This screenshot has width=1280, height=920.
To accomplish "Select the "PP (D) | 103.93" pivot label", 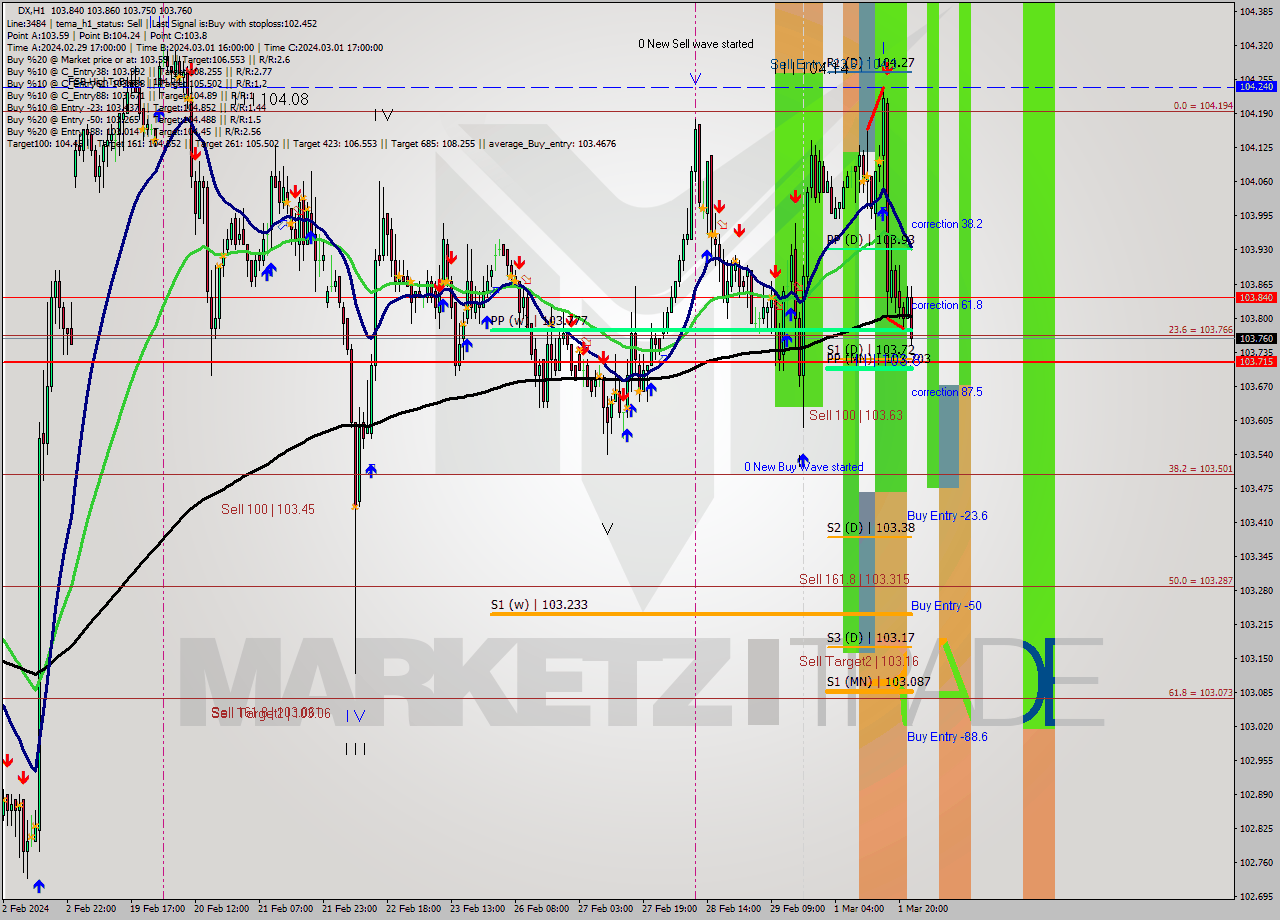I will click(x=871, y=240).
